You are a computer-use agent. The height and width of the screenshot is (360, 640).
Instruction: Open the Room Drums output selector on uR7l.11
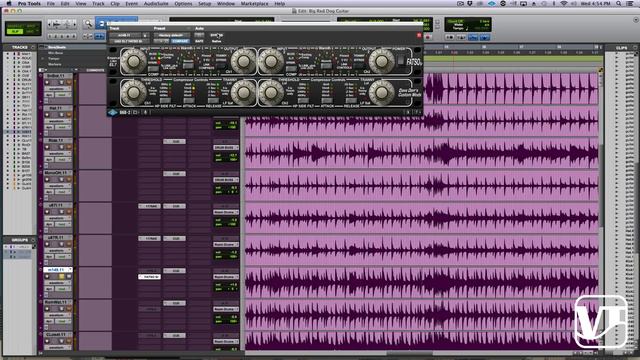pos(226,212)
